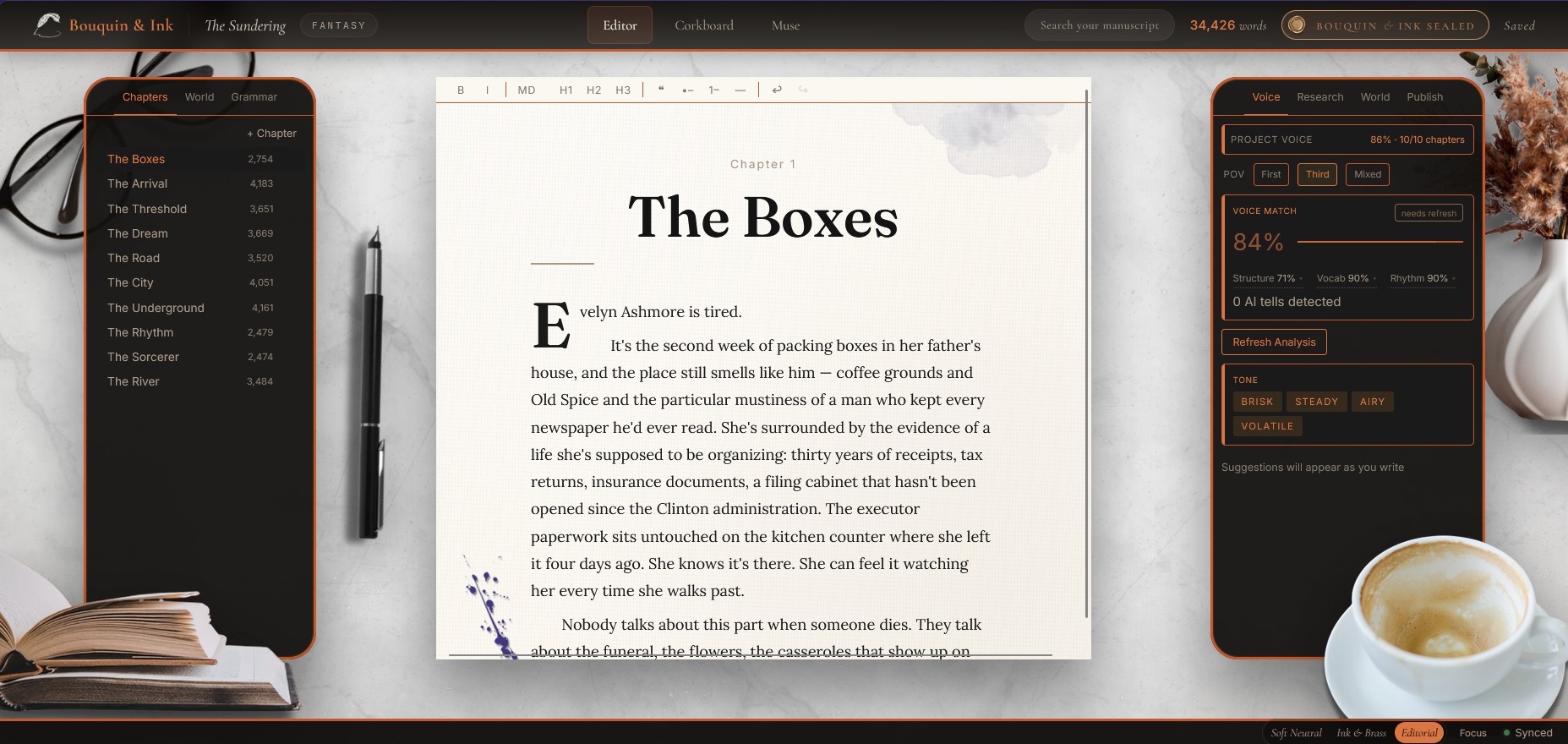The width and height of the screenshot is (1568, 744).
Task: Click the editor vertical scrollbar
Action: 1086,353
